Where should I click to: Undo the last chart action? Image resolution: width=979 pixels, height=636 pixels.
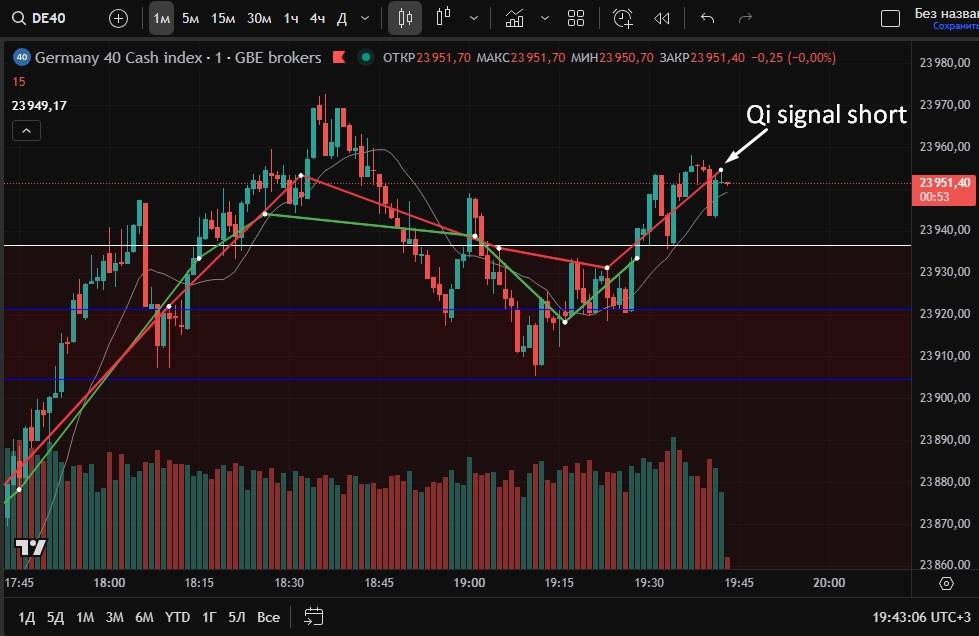pyautogui.click(x=708, y=18)
